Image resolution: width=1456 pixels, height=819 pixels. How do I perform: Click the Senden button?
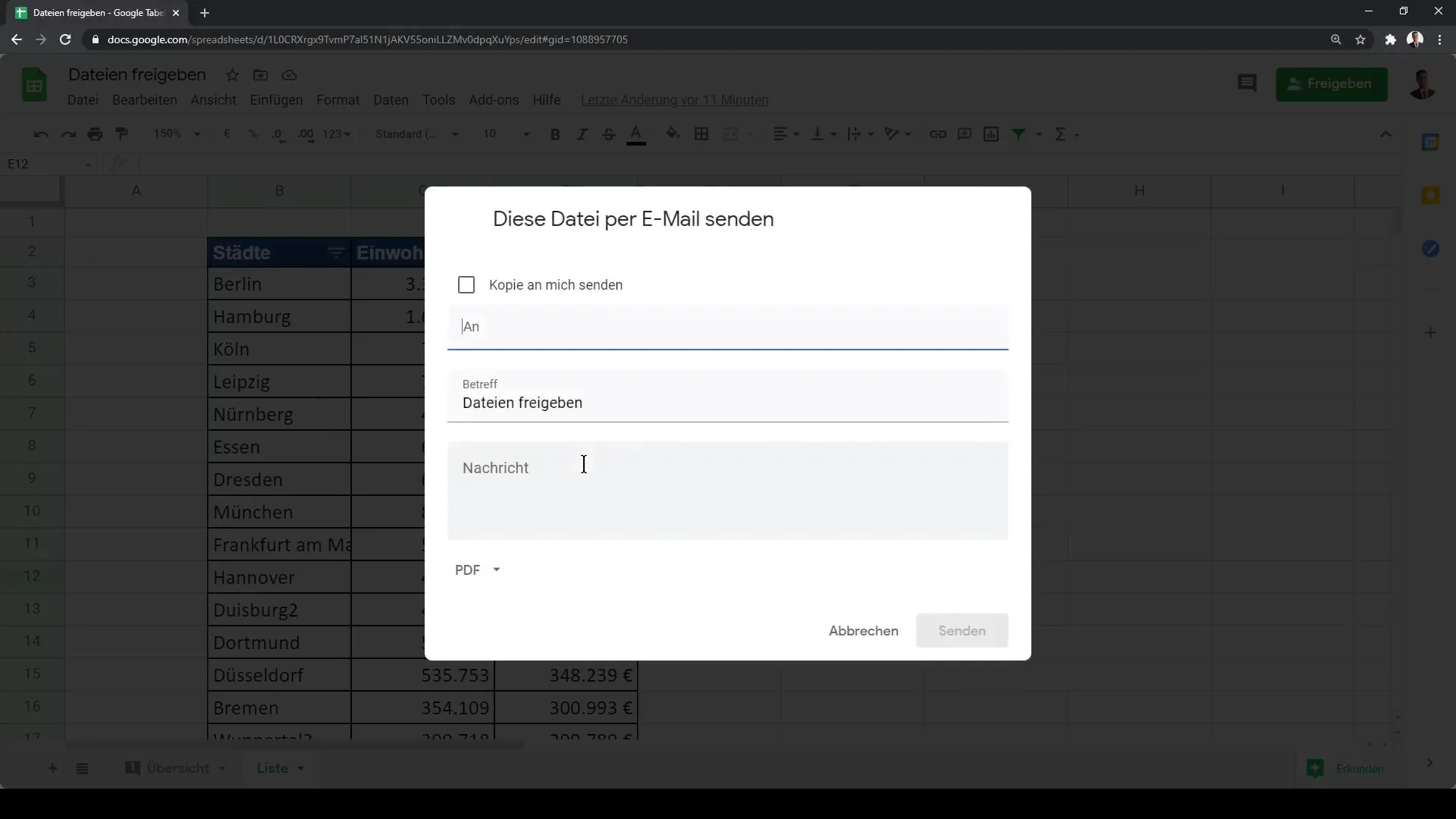[962, 631]
